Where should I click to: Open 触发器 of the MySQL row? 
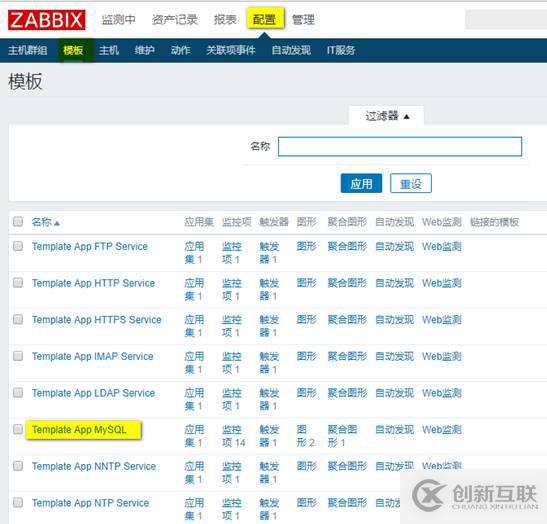coord(269,436)
